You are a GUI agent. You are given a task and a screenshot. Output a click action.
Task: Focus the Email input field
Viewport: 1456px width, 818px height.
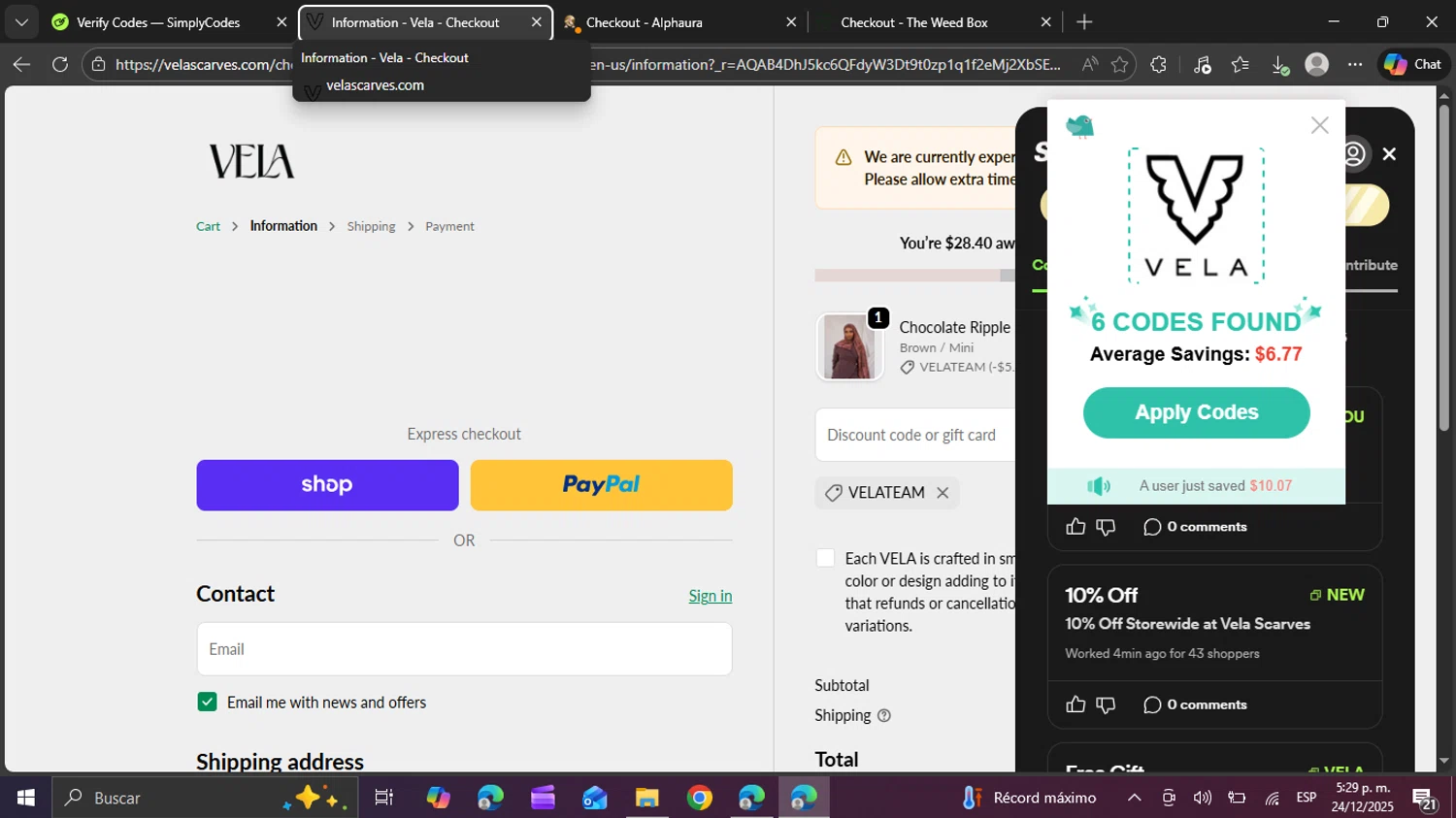[464, 649]
